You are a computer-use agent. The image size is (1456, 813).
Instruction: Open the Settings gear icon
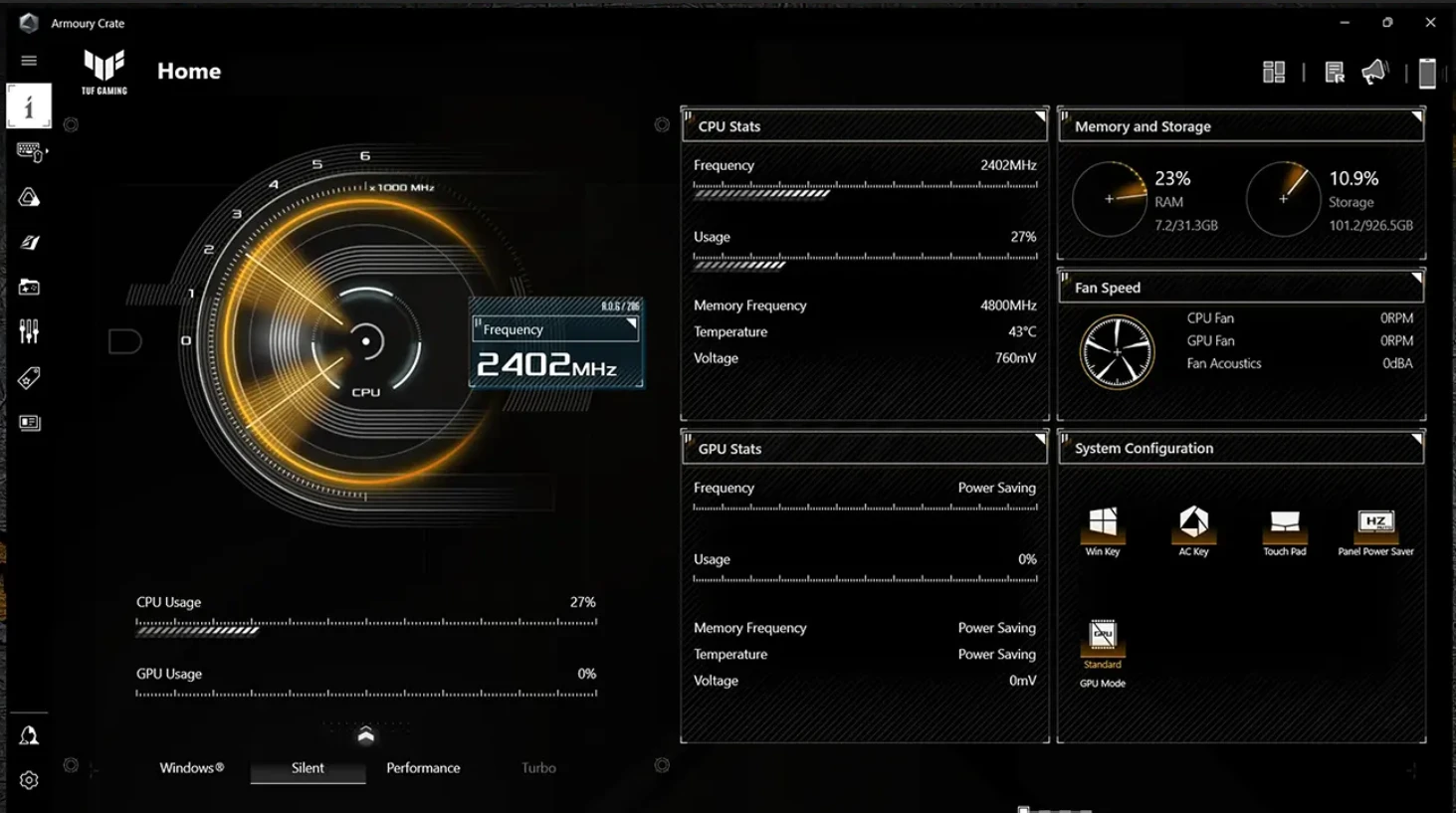tap(29, 780)
